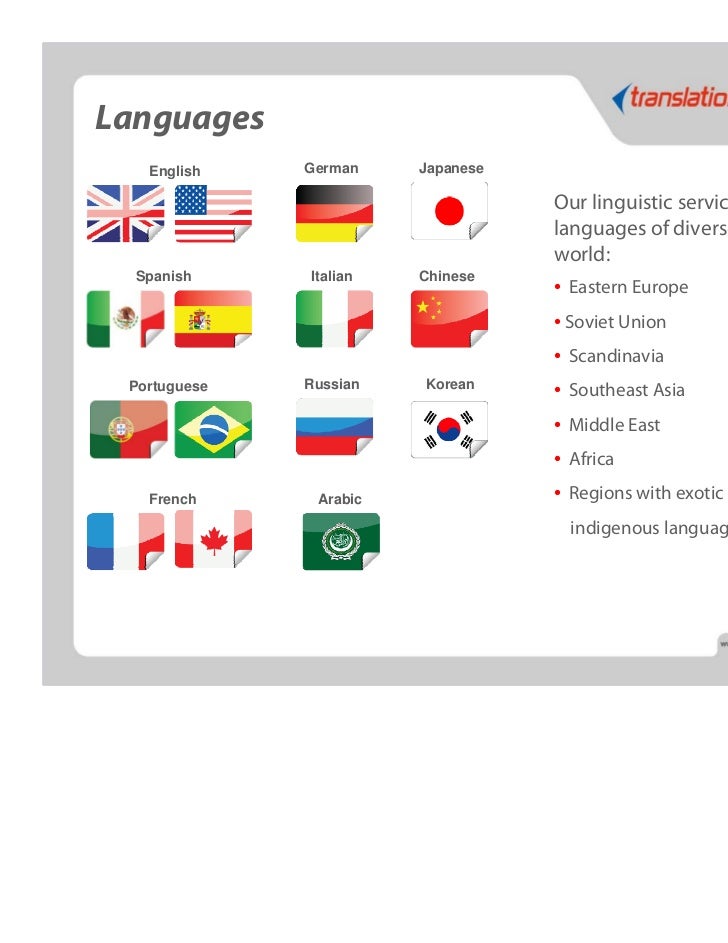
Task: Select the Russian flag icon
Action: [334, 426]
